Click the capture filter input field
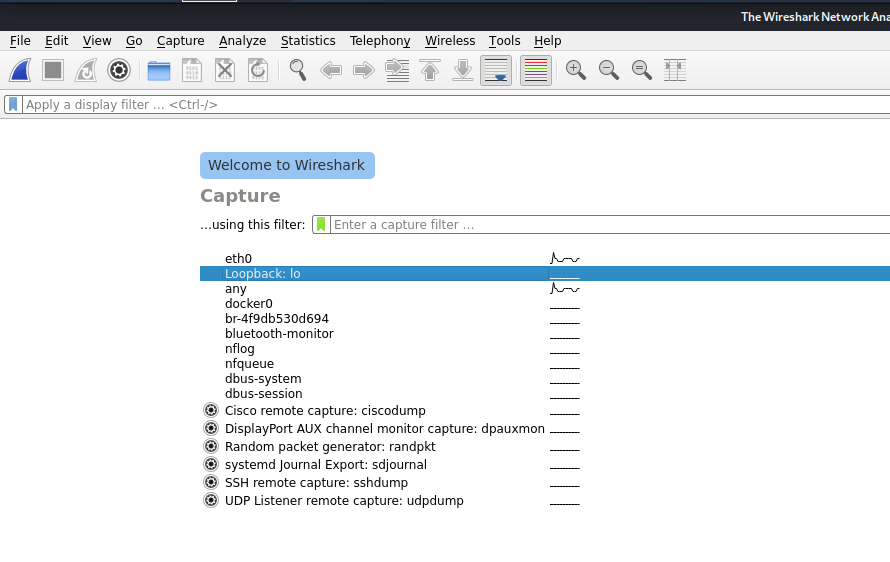This screenshot has width=890, height=562. pos(600,225)
